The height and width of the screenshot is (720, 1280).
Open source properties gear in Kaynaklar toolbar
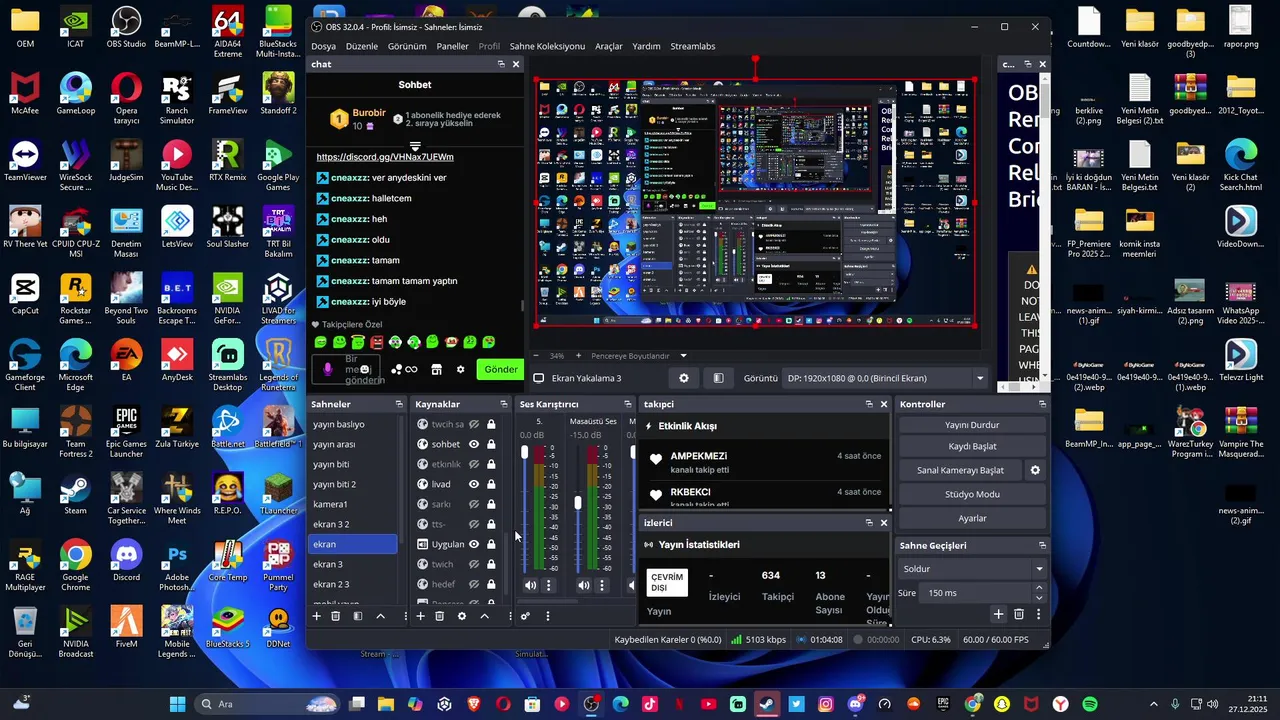(462, 616)
